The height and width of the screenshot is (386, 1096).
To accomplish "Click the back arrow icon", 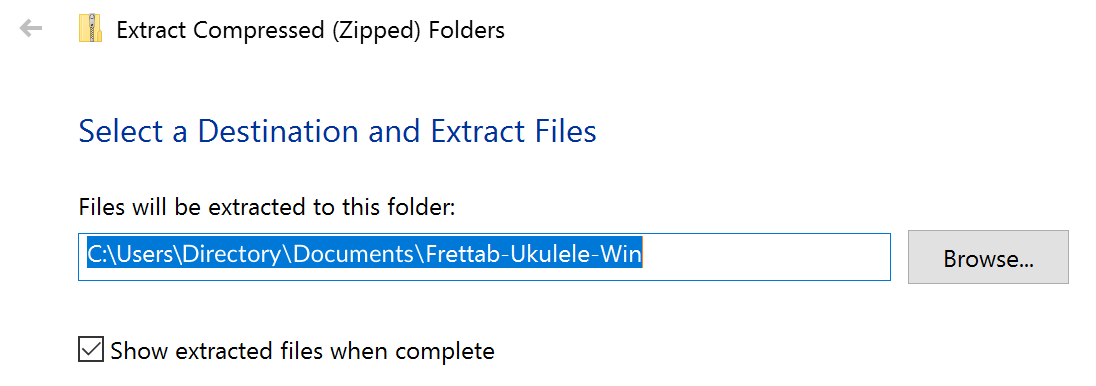I will (x=31, y=29).
